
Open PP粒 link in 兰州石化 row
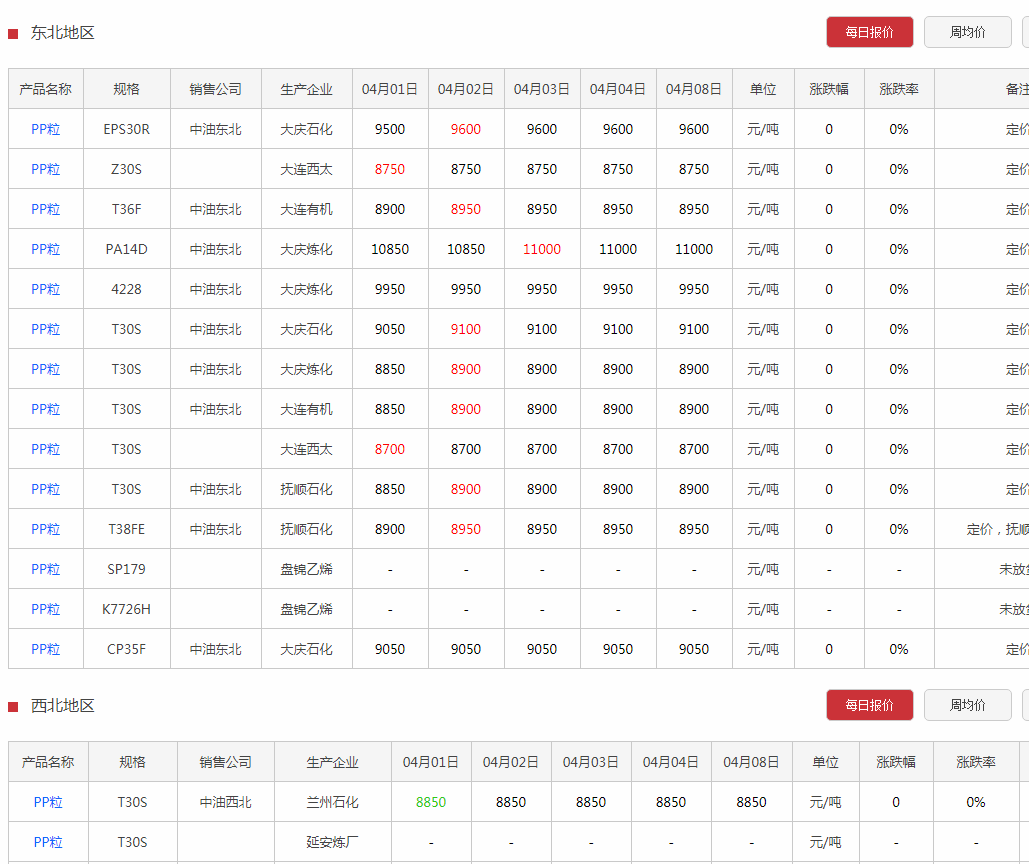pyautogui.click(x=48, y=802)
